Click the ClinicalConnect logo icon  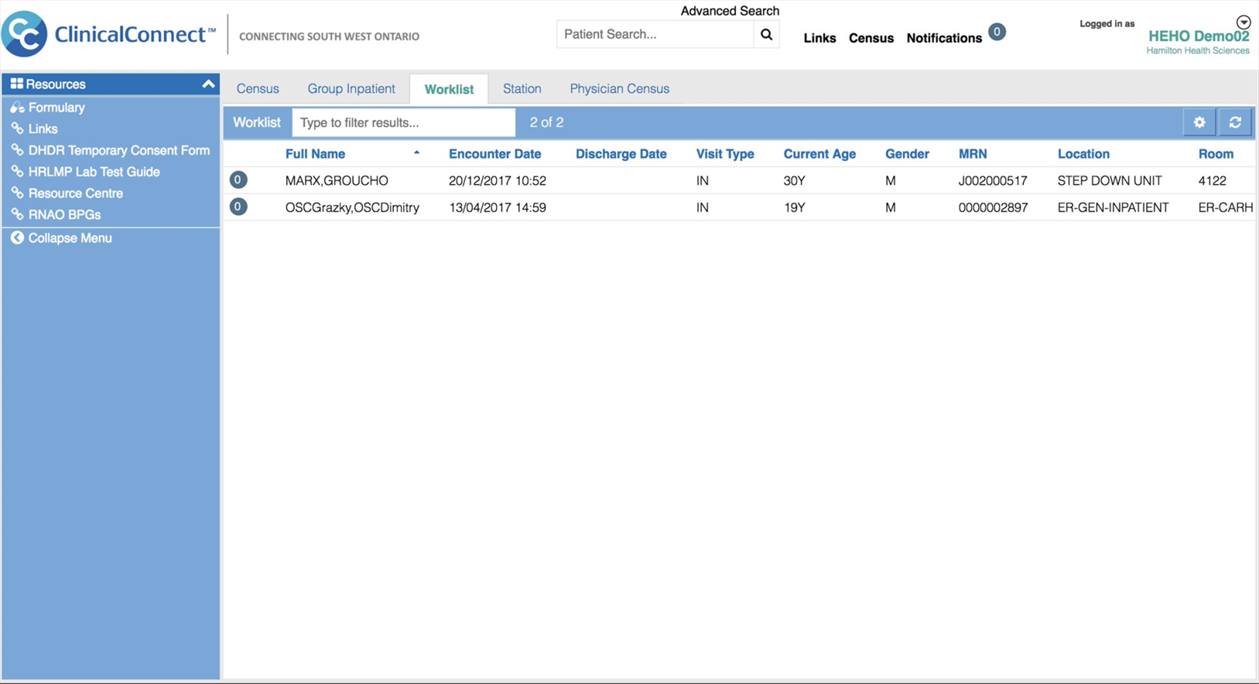(24, 34)
